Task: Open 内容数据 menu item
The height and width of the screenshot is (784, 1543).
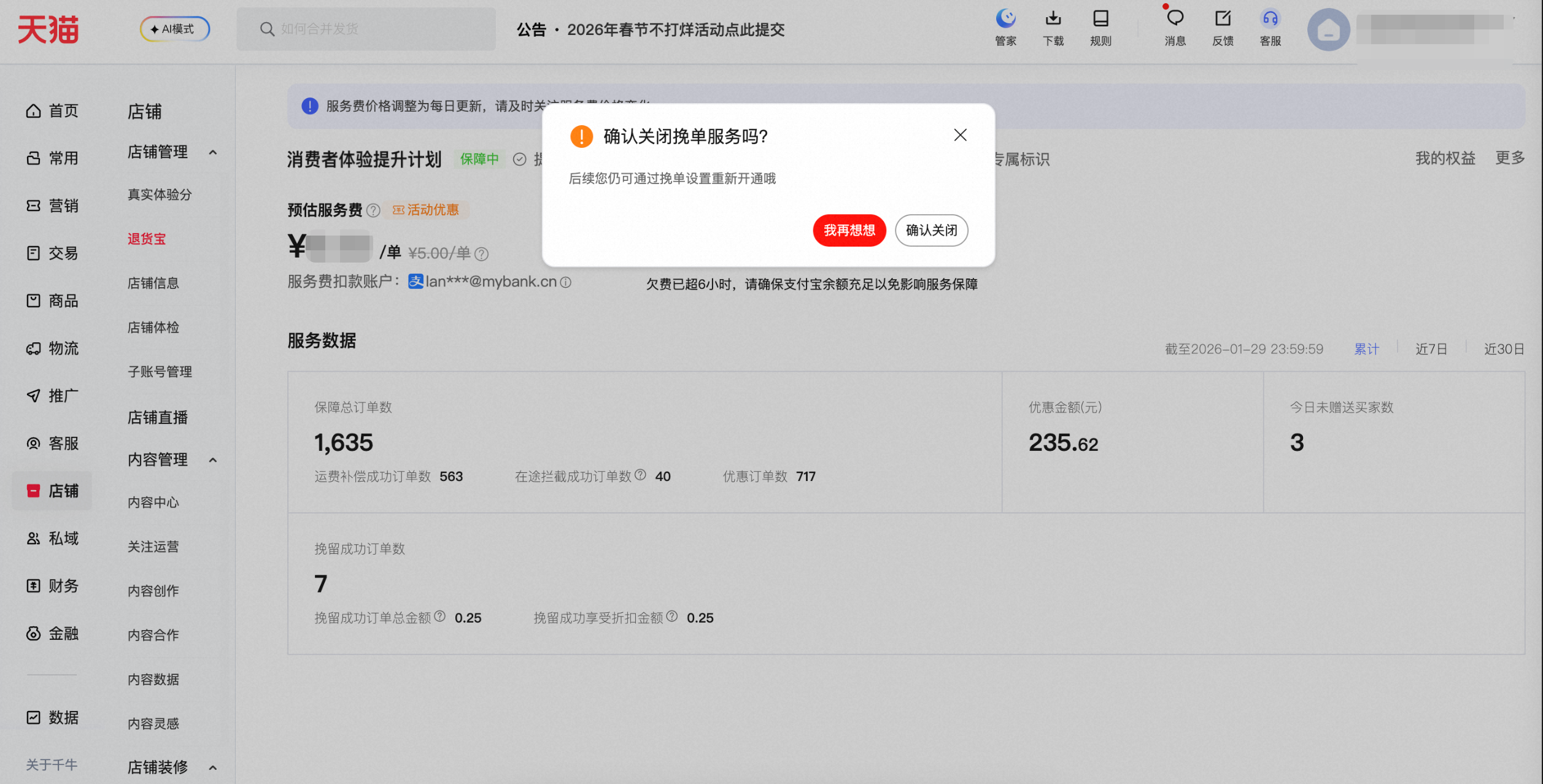Action: pyautogui.click(x=153, y=679)
